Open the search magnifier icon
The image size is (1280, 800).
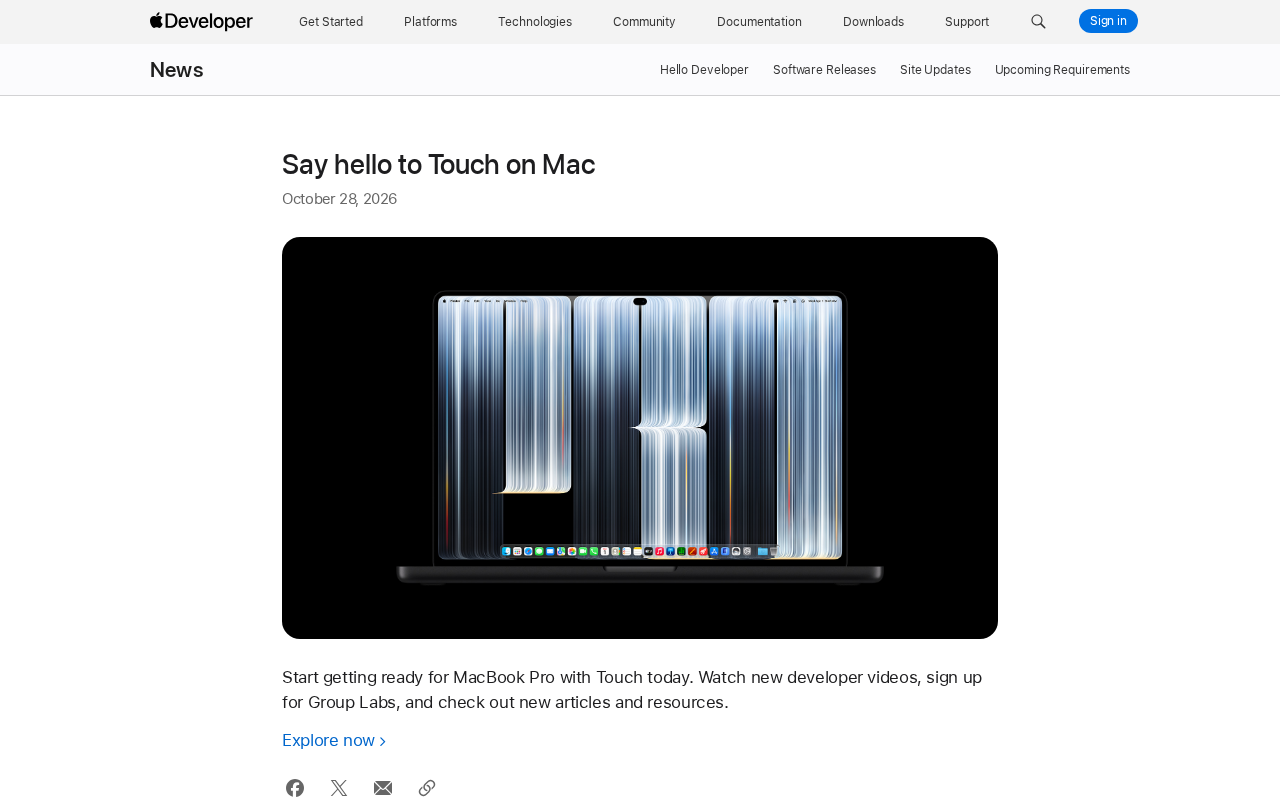click(x=1038, y=21)
